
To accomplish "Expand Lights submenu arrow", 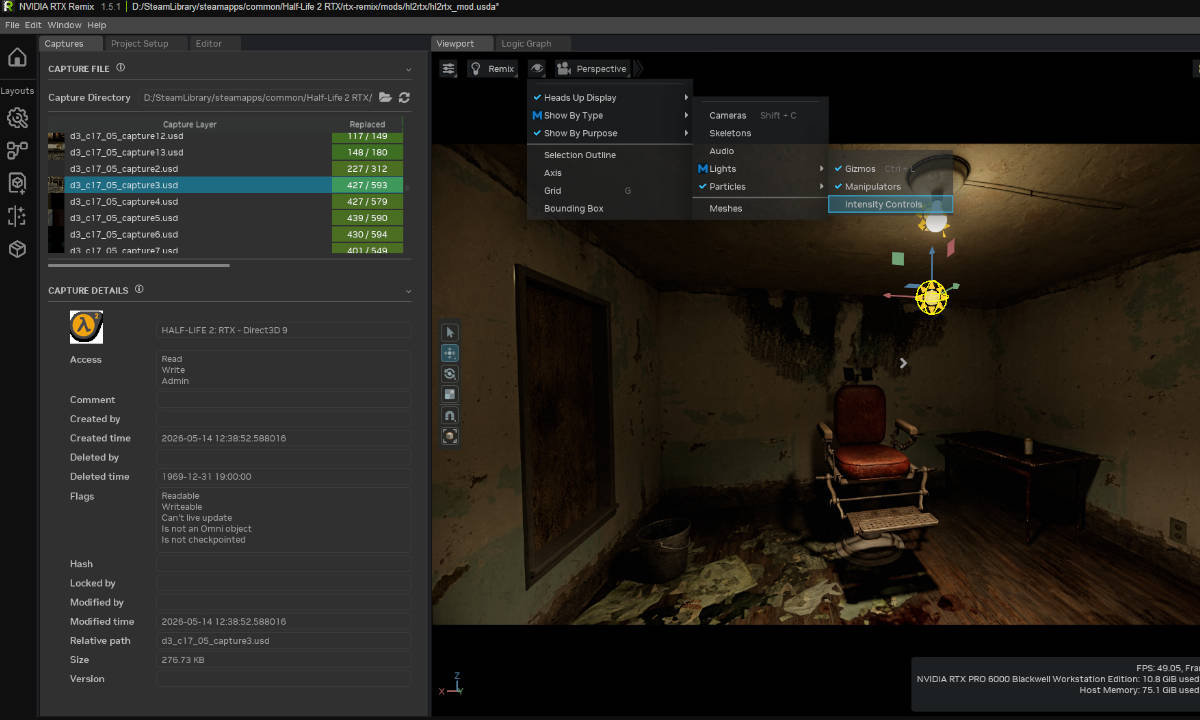I will (x=822, y=169).
